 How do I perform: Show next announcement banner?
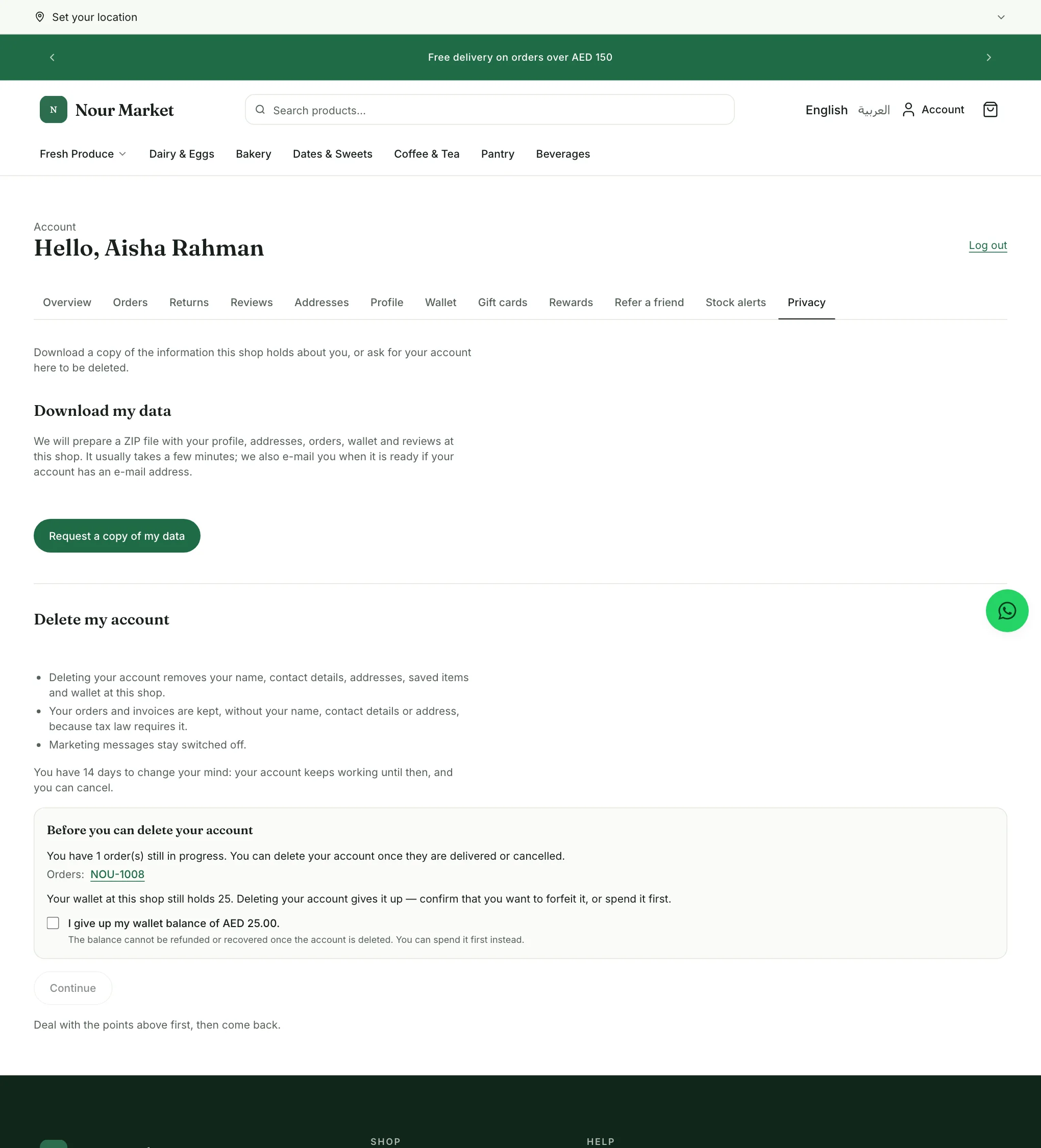coord(988,58)
